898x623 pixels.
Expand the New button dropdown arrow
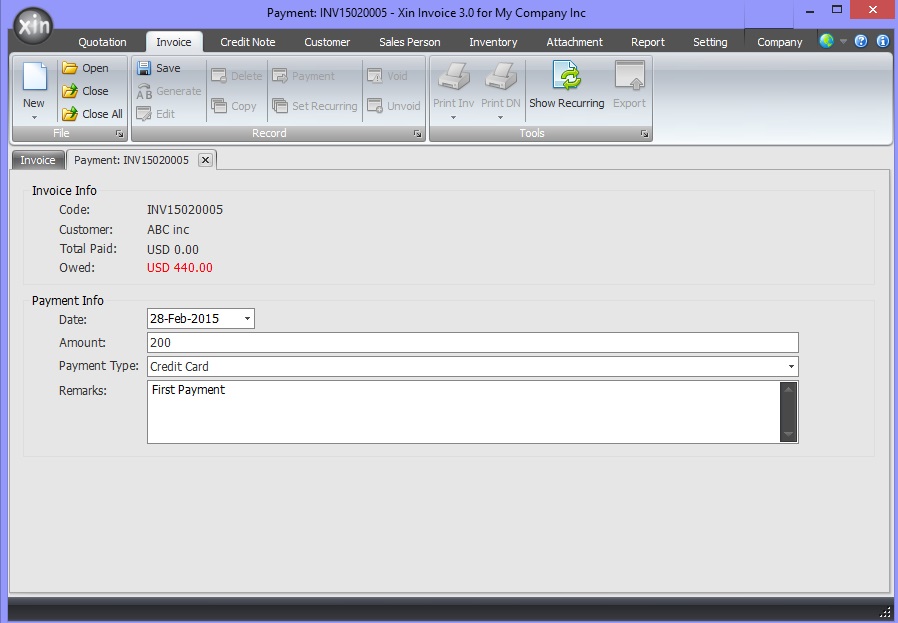[x=34, y=118]
